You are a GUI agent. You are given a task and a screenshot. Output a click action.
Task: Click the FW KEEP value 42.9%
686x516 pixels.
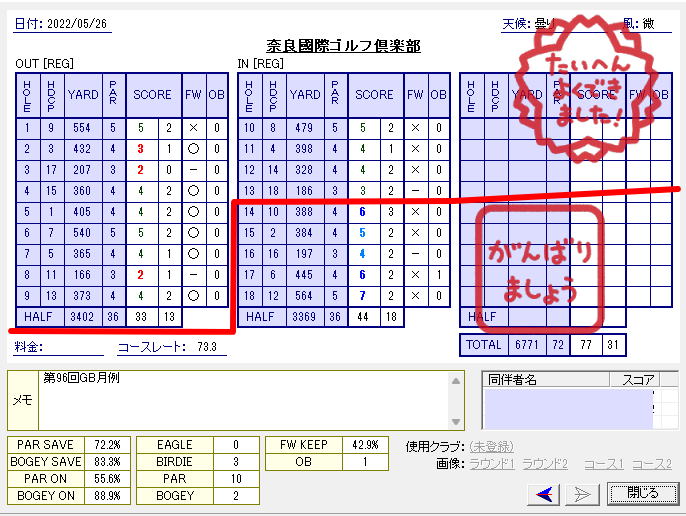(x=365, y=445)
